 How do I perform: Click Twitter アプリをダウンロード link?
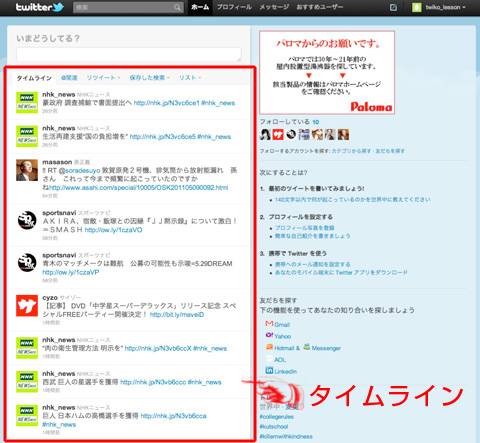pos(341,273)
